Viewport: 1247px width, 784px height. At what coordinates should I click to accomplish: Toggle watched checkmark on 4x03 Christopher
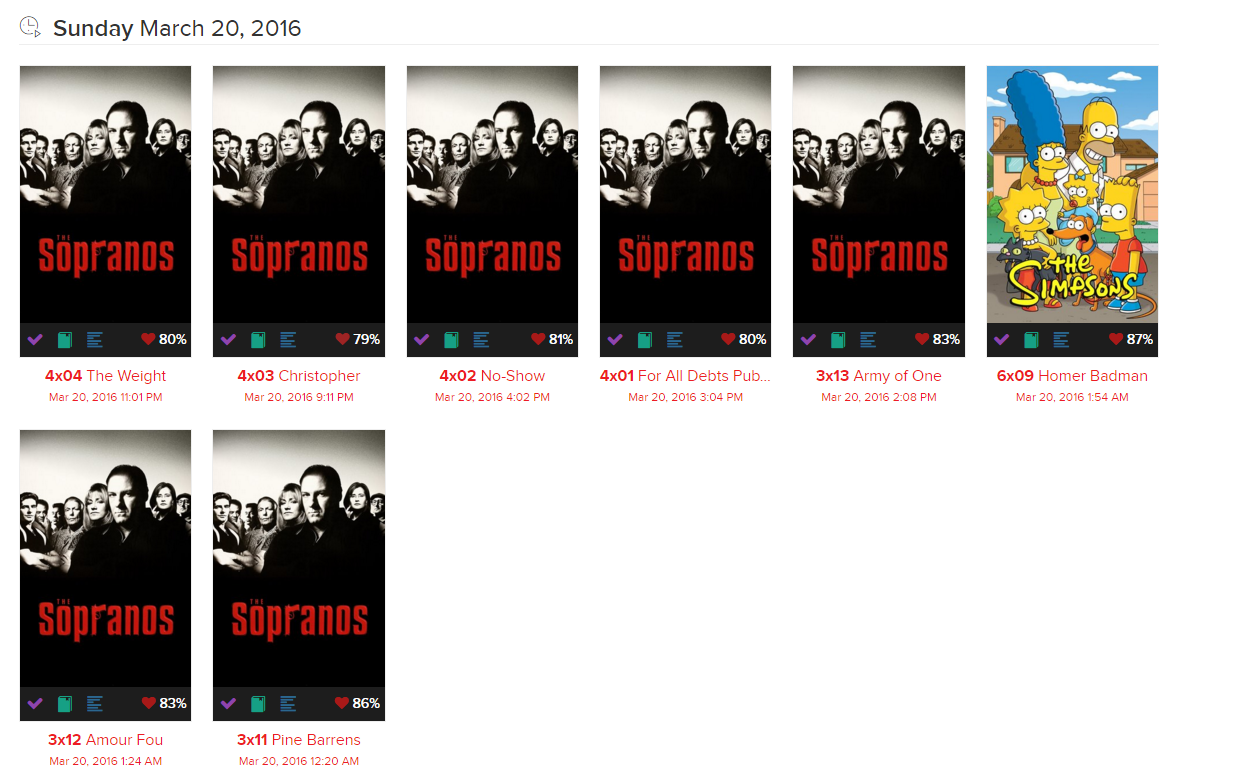pos(228,340)
